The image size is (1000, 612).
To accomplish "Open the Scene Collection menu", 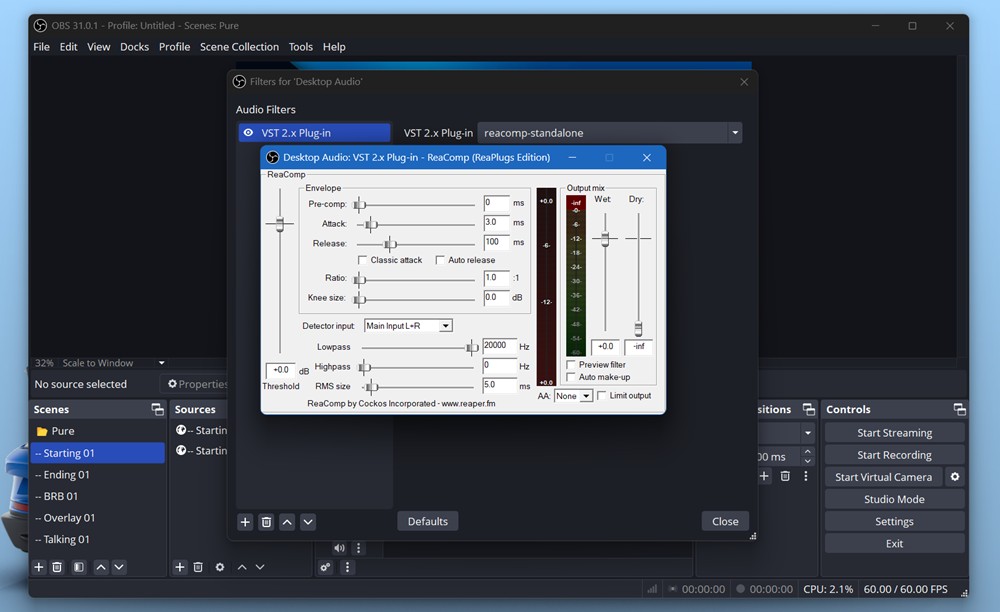I will (x=239, y=46).
